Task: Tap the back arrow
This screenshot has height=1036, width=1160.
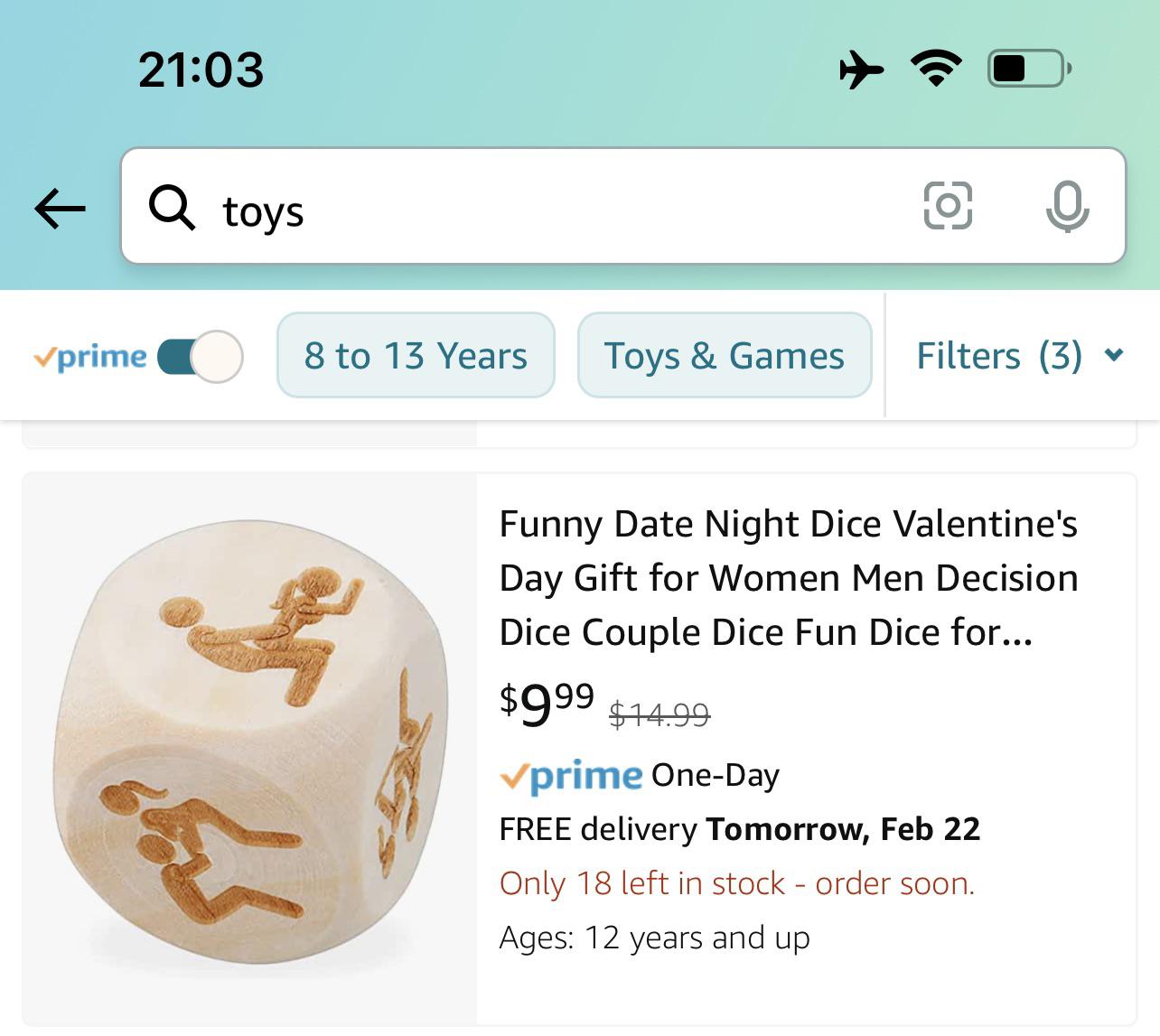Action: tap(60, 209)
